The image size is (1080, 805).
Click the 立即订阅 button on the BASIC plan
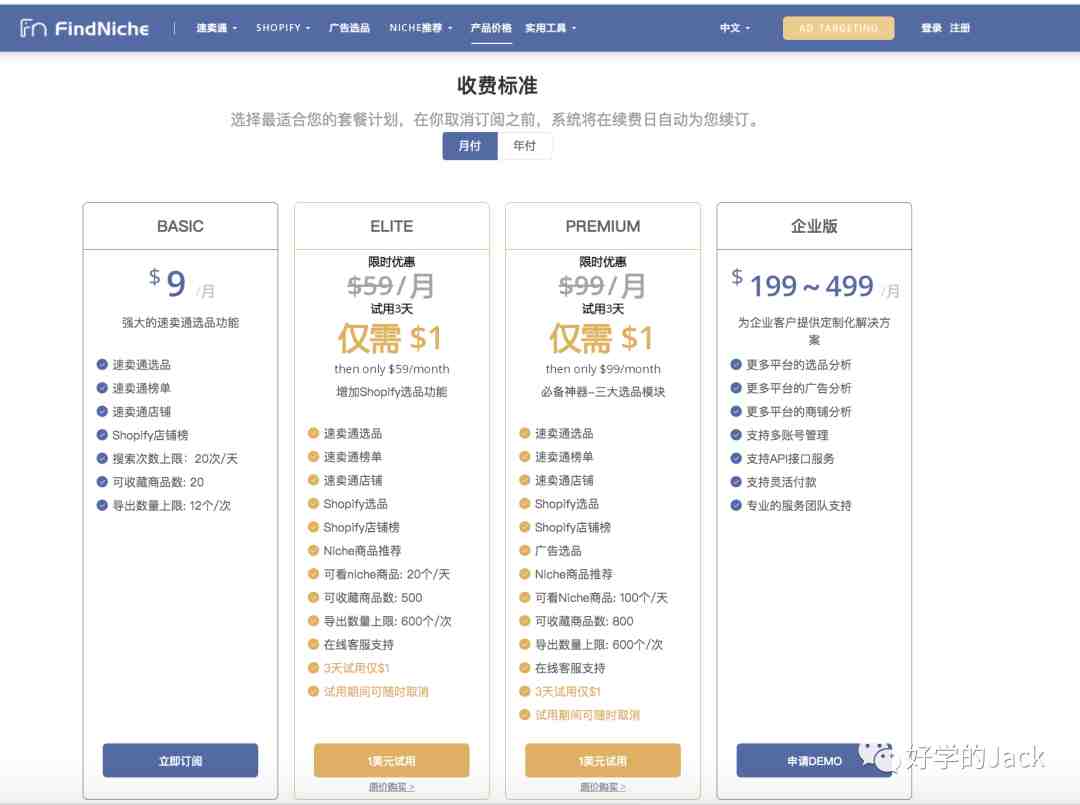coord(180,761)
